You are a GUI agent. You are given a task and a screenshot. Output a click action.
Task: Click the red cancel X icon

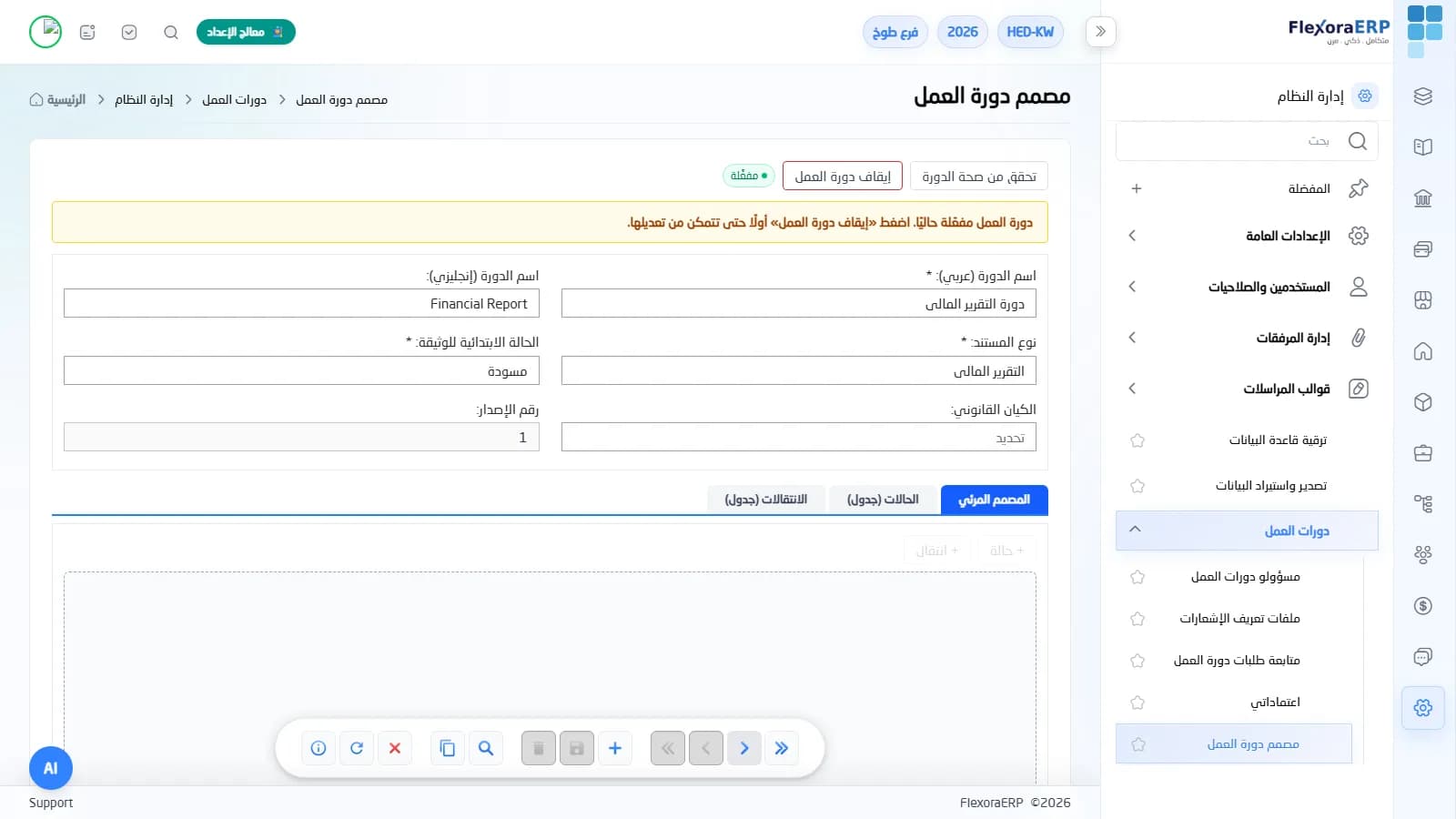click(395, 748)
